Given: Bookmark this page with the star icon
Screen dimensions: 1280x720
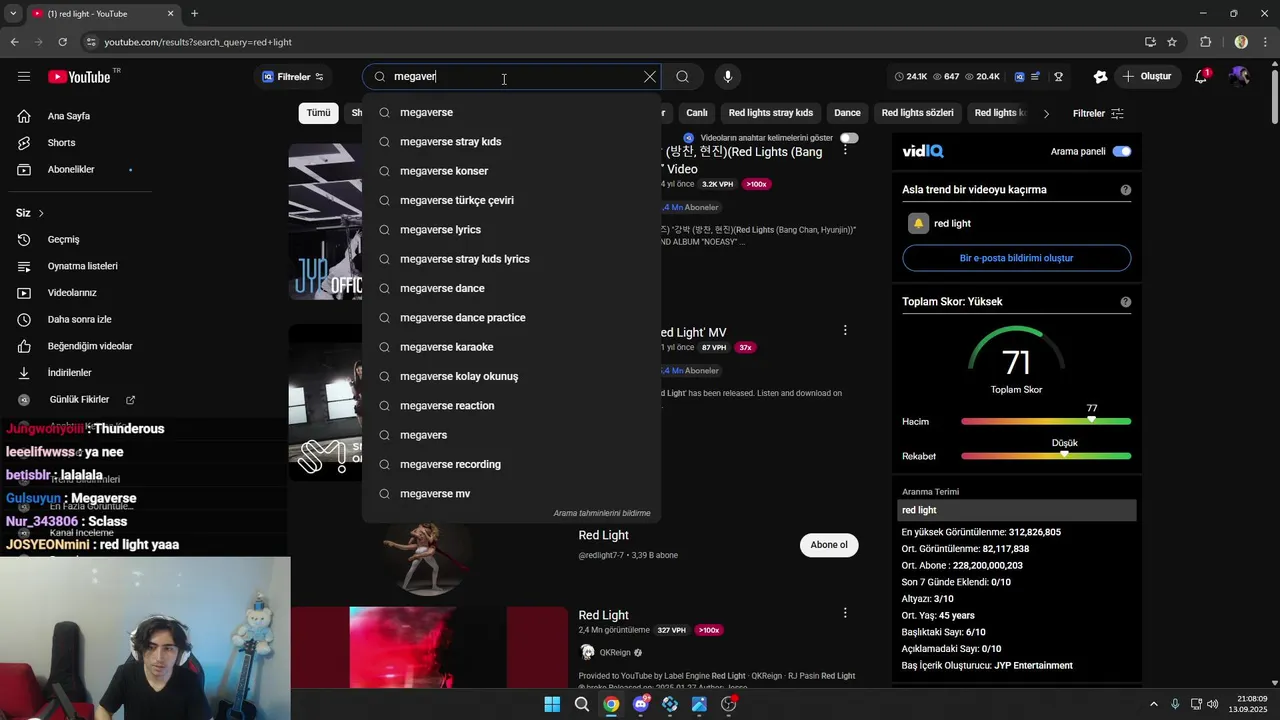Looking at the screenshot, I should coord(1172,42).
